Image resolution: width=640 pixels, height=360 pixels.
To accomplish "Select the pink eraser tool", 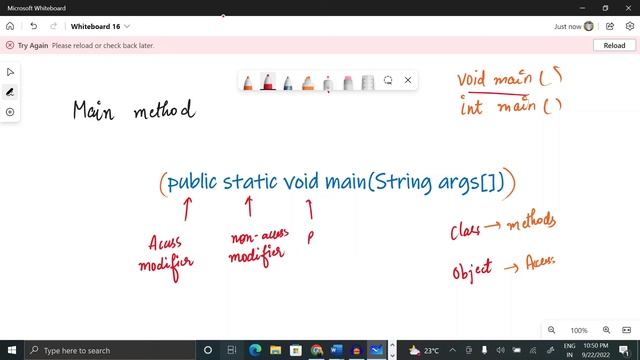I will pyautogui.click(x=348, y=83).
